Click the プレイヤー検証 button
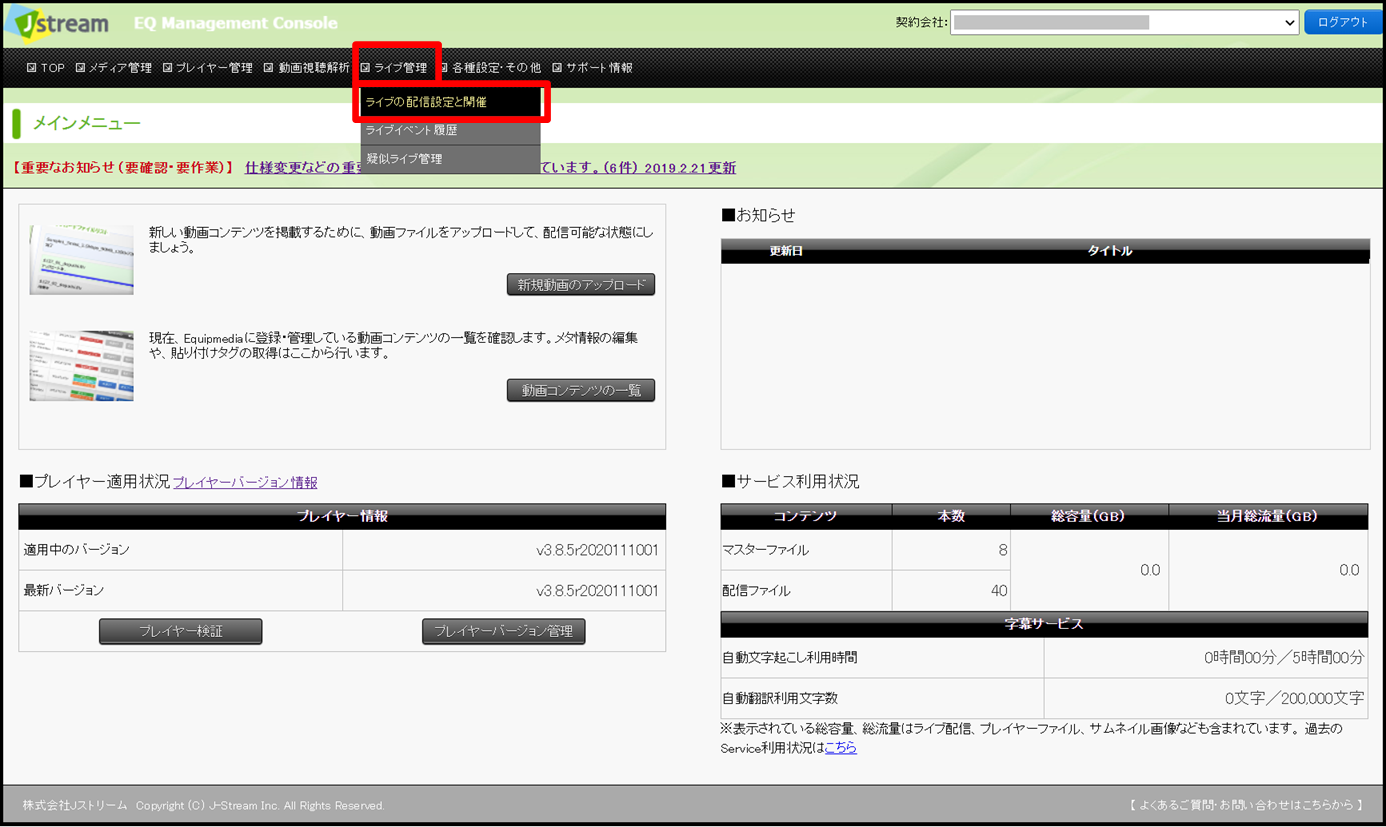The image size is (1386, 827). [x=181, y=631]
